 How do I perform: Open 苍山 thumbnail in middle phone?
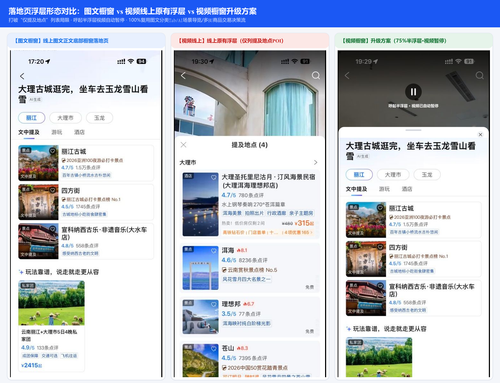[201, 360]
